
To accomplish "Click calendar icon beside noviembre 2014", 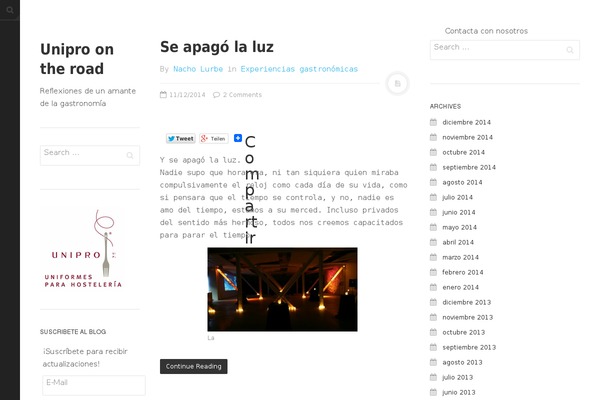I will click(433, 137).
